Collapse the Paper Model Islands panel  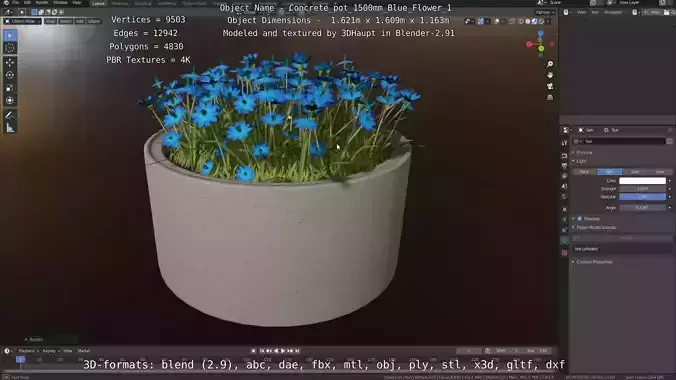(x=596, y=227)
